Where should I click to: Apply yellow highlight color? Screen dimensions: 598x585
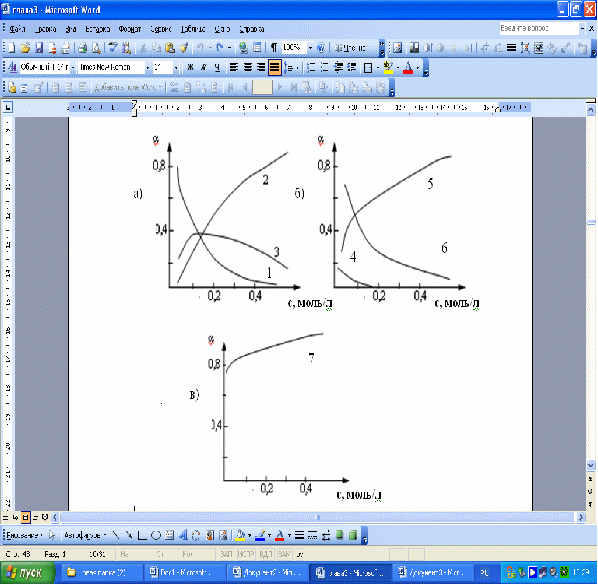pos(388,68)
